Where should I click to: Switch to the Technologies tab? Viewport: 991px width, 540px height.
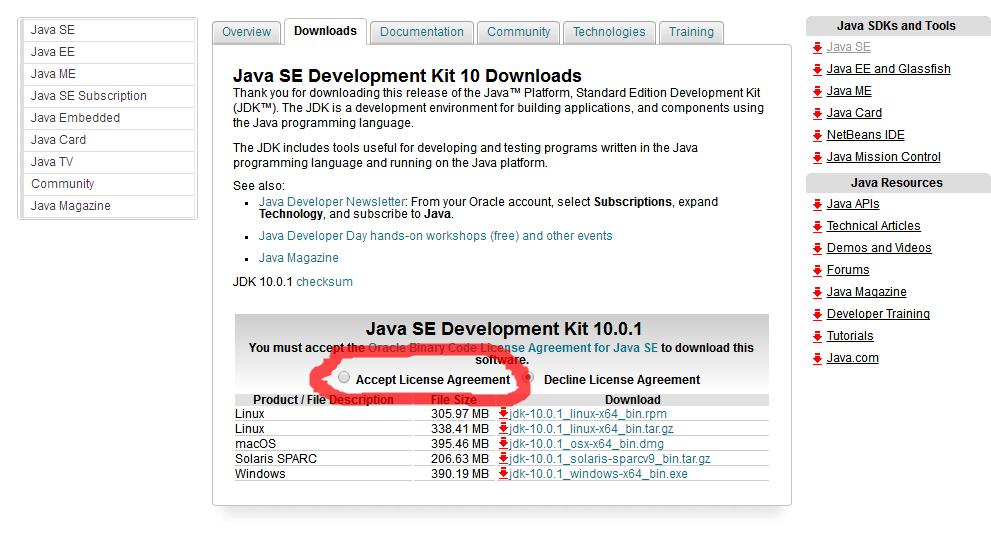(609, 32)
